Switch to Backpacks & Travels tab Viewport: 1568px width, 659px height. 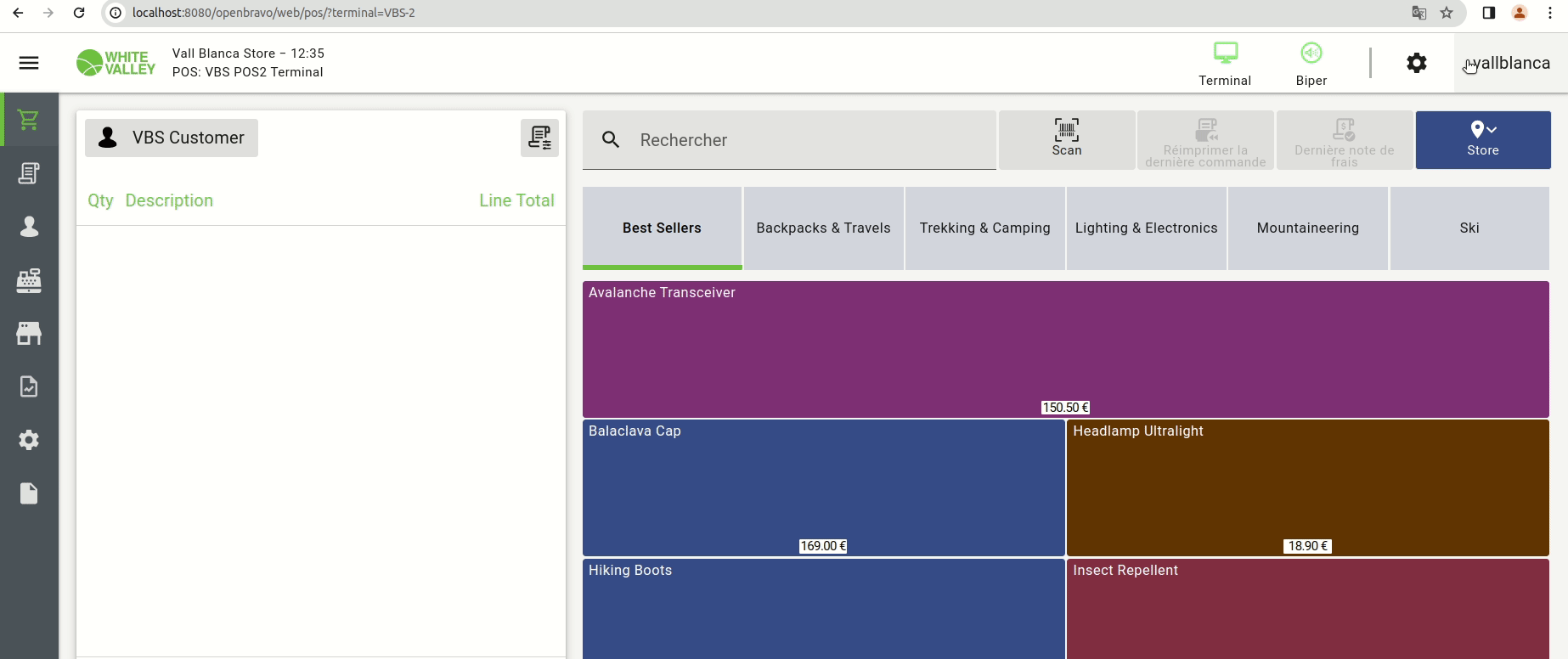pyautogui.click(x=823, y=228)
